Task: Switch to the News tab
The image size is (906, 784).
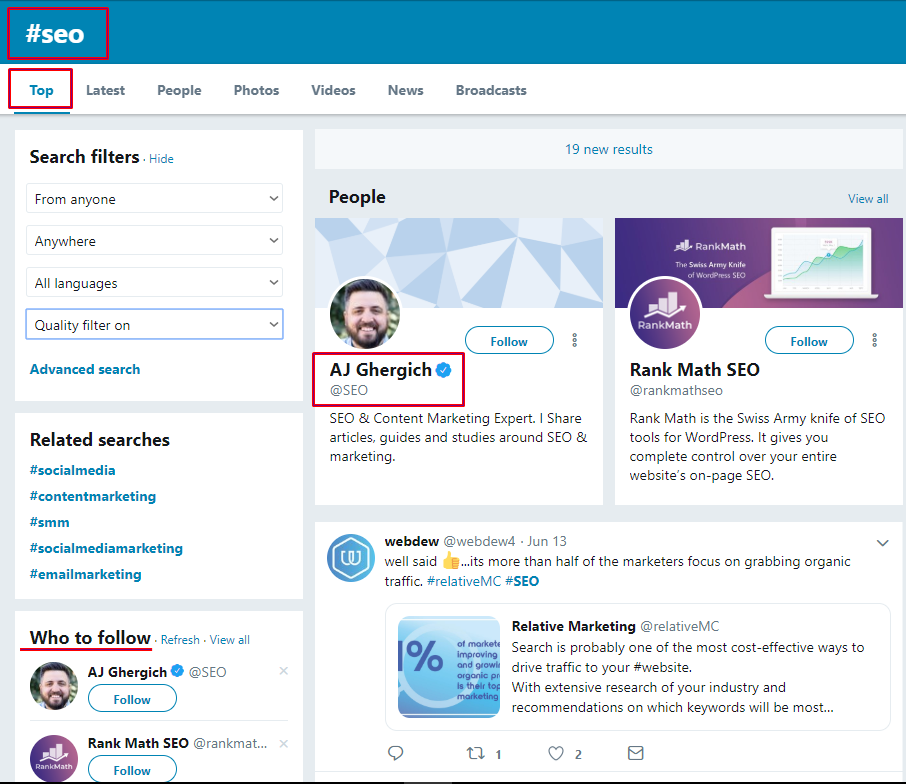Action: (406, 90)
